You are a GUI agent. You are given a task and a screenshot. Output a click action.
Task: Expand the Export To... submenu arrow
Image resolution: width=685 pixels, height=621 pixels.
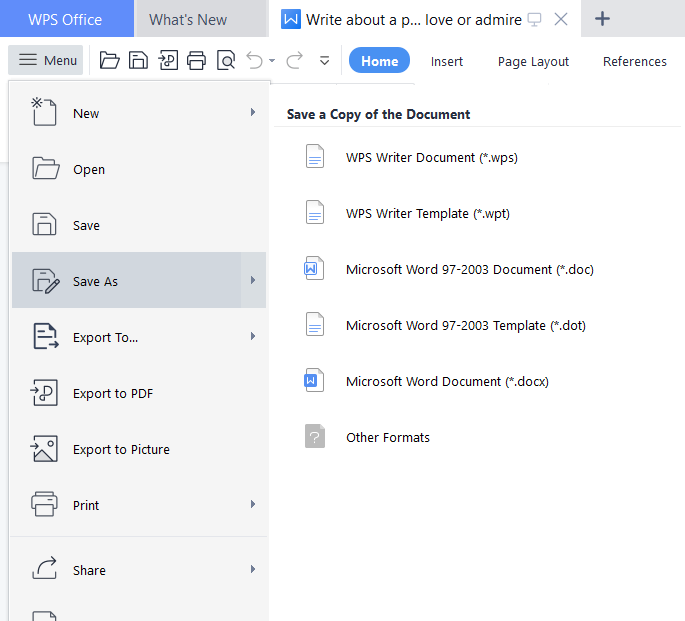pyautogui.click(x=253, y=336)
